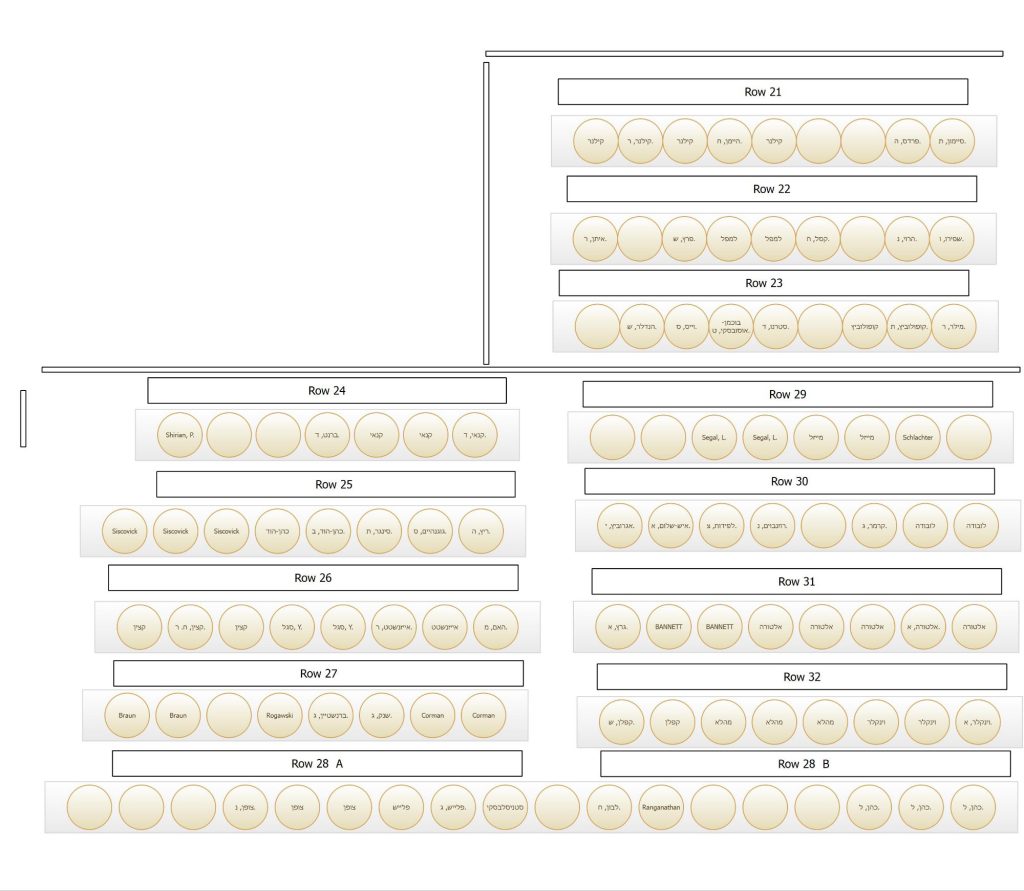Click the Rogawski seat in Row 27
The width and height of the screenshot is (1024, 891).
coord(279,715)
